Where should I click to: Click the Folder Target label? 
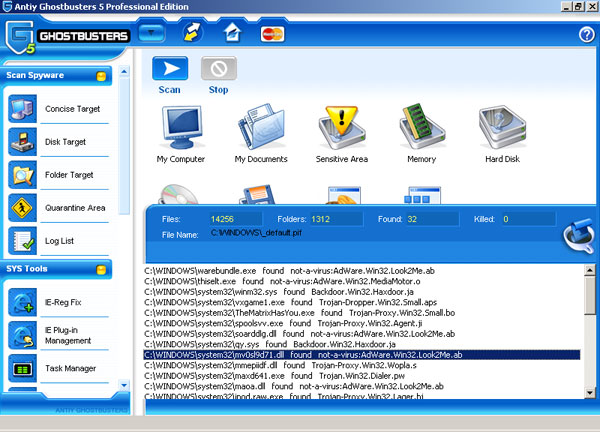tap(69, 174)
